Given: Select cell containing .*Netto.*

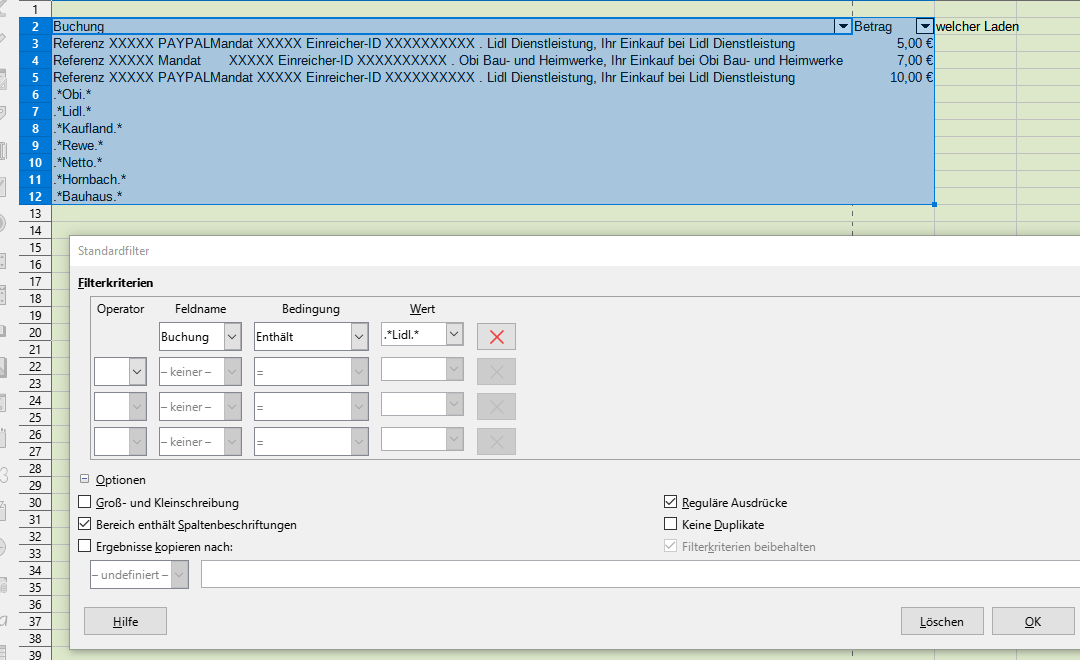Looking at the screenshot, I should 452,163.
